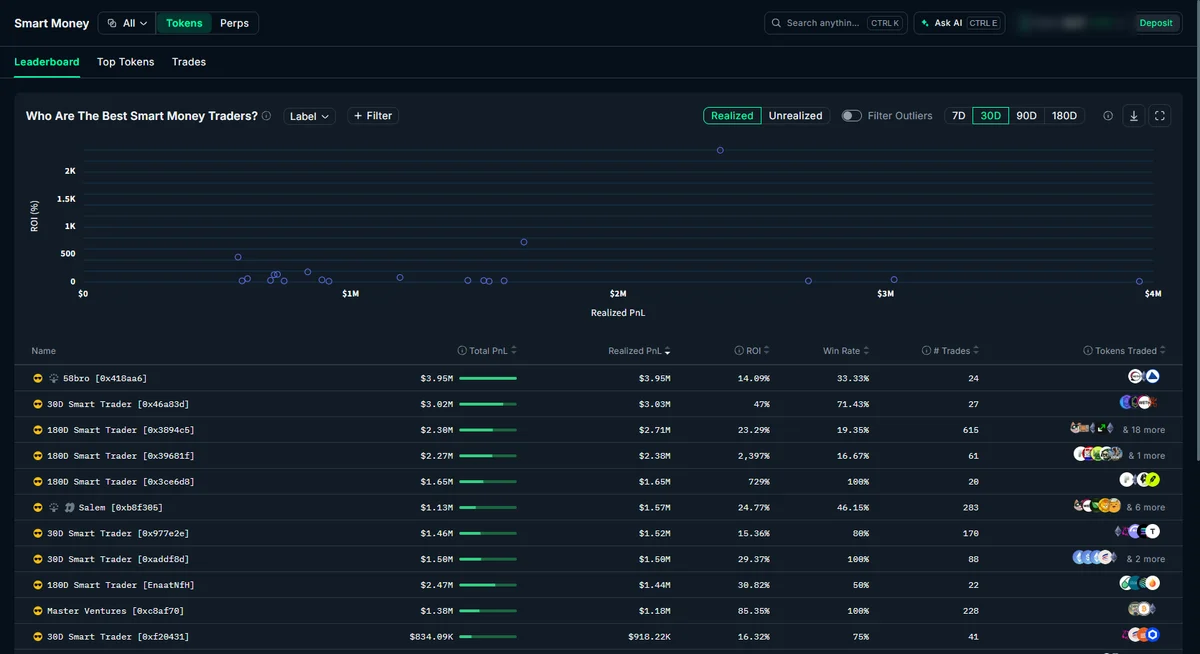Set timeframe to 180D
Image resolution: width=1200 pixels, height=654 pixels.
point(1064,116)
